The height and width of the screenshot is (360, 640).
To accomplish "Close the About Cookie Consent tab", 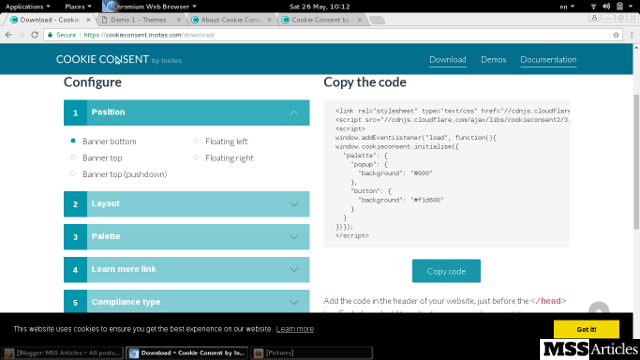I will [x=269, y=20].
